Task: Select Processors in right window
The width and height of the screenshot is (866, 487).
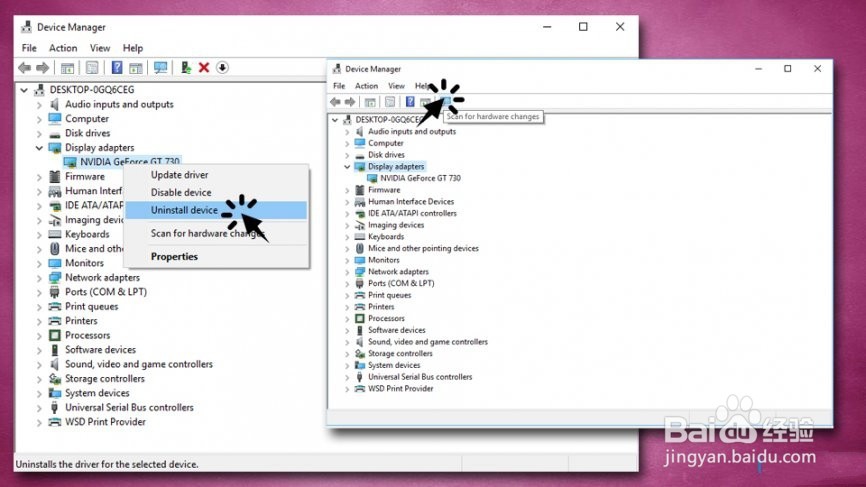Action: click(386, 319)
